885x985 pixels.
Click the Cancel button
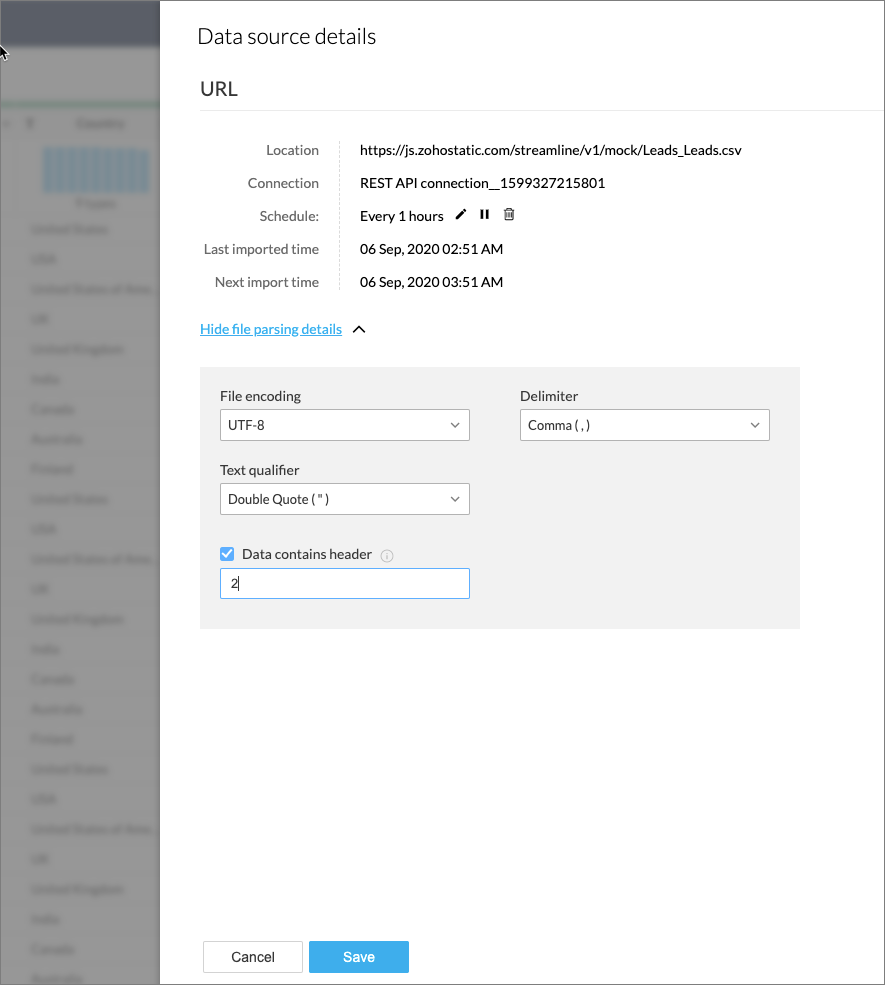253,957
